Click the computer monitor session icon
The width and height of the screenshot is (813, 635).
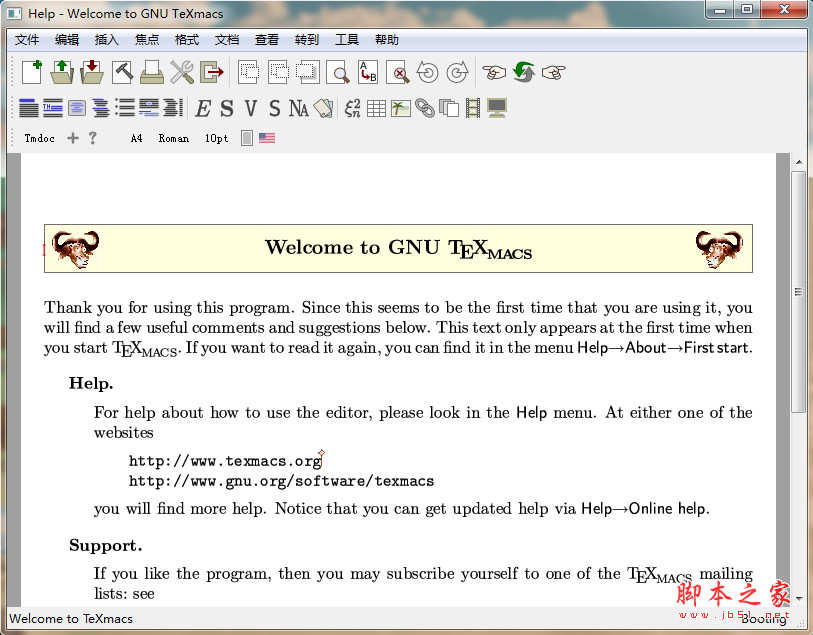[x=497, y=108]
